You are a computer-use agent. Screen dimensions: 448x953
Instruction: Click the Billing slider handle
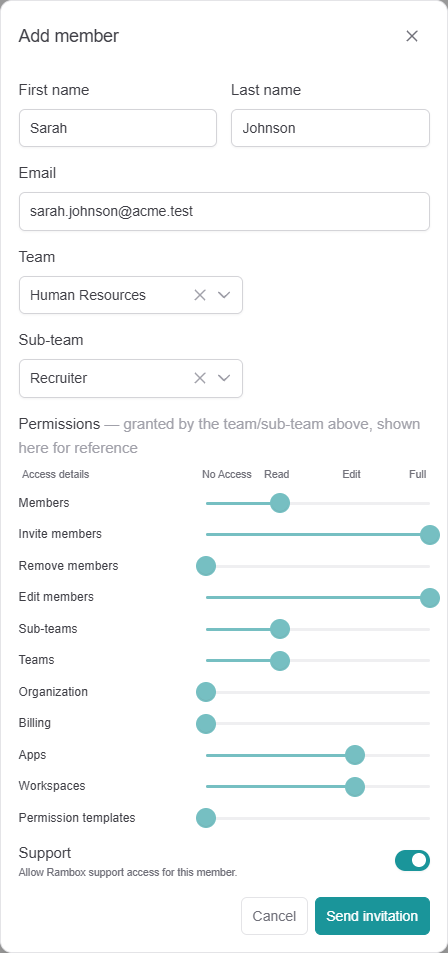206,723
